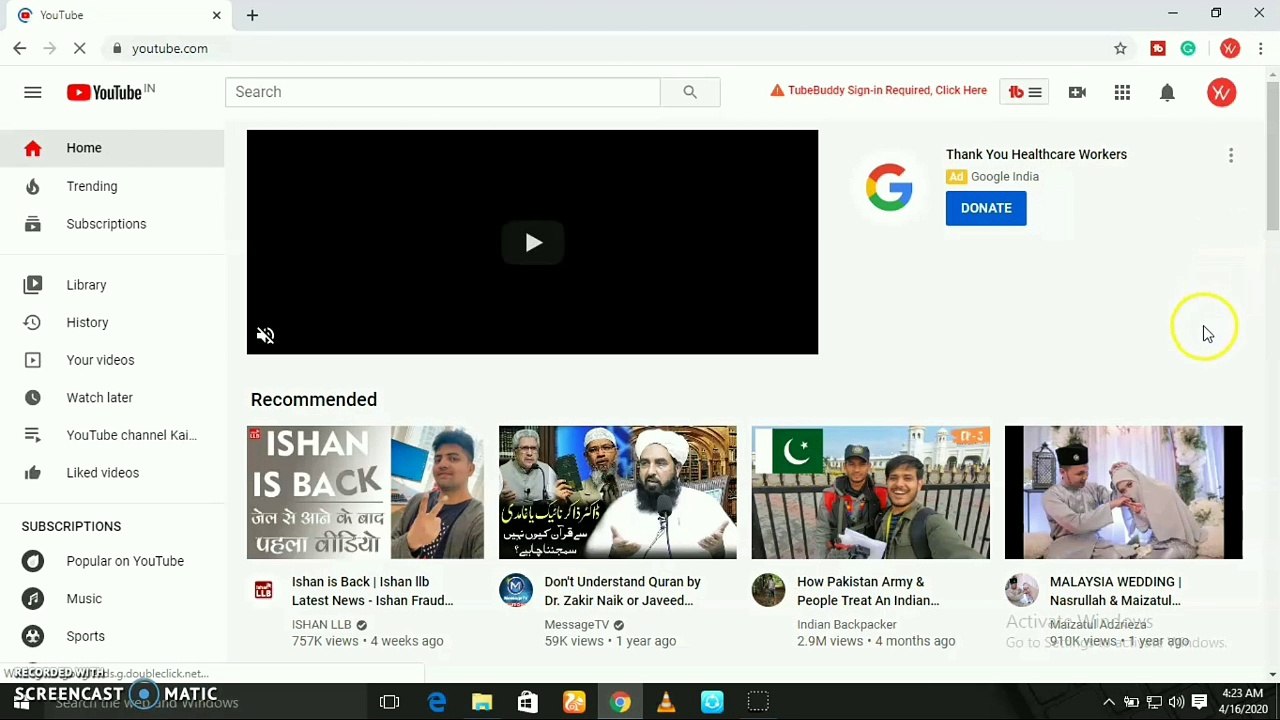Image resolution: width=1280 pixels, height=720 pixels.
Task: Click the MessageTV channel avatar
Action: [516, 590]
